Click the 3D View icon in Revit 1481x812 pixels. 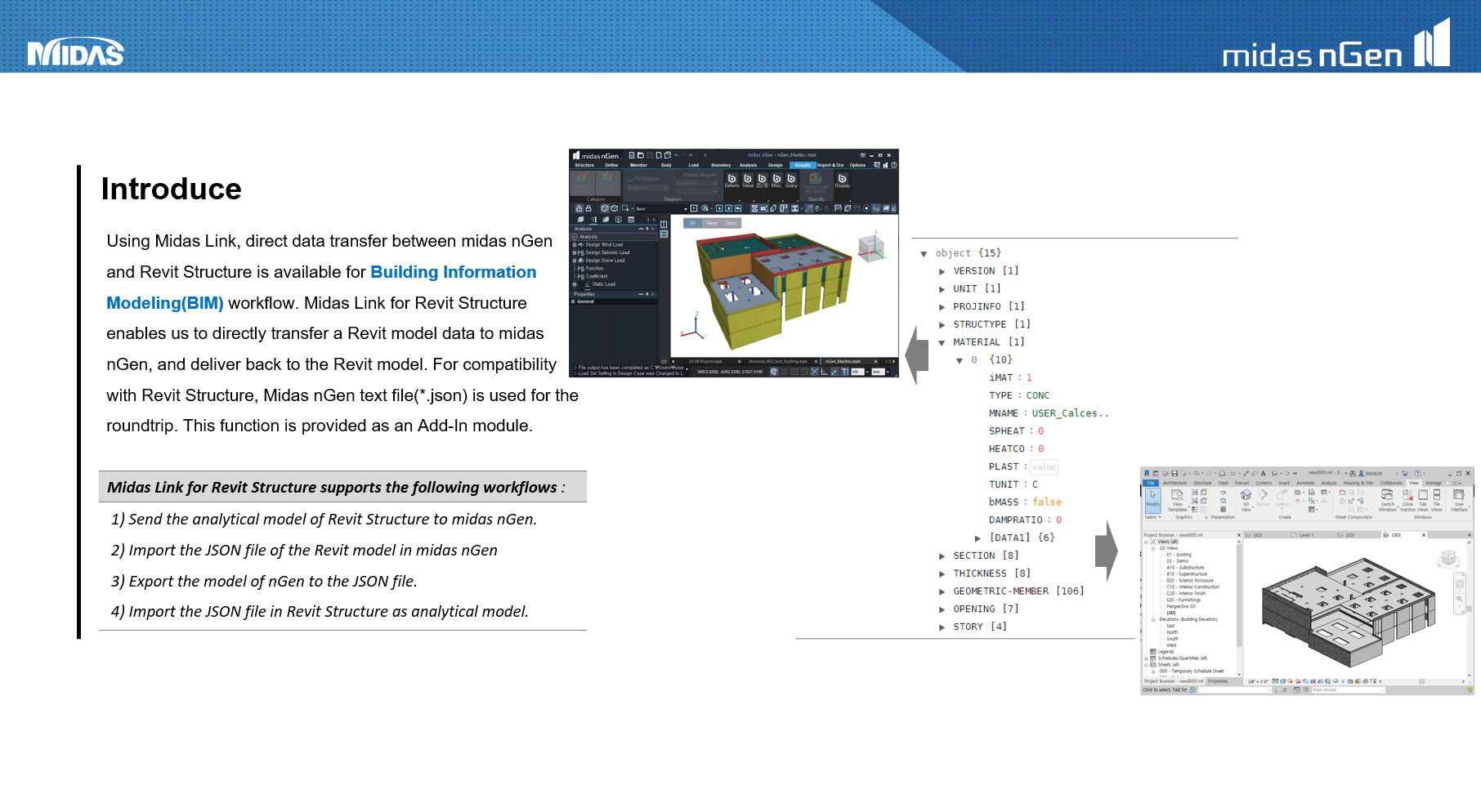[x=1246, y=497]
